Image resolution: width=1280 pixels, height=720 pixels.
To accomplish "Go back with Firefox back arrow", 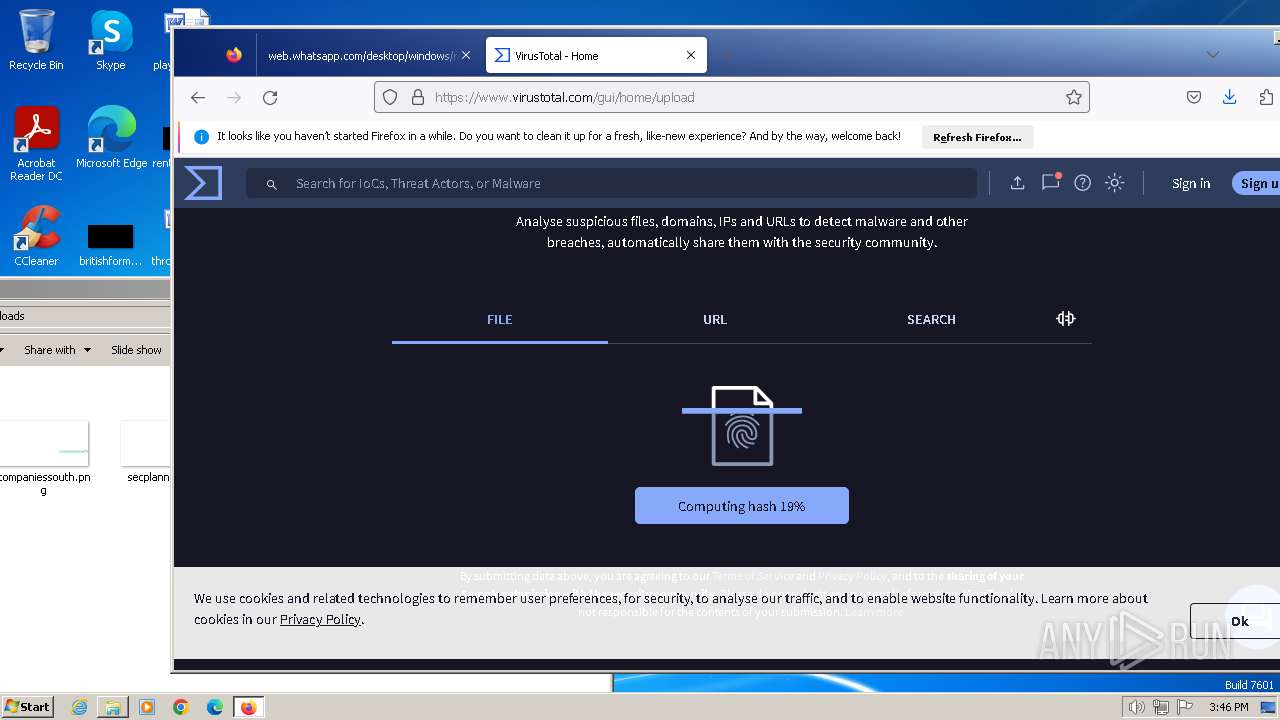I will click(198, 97).
